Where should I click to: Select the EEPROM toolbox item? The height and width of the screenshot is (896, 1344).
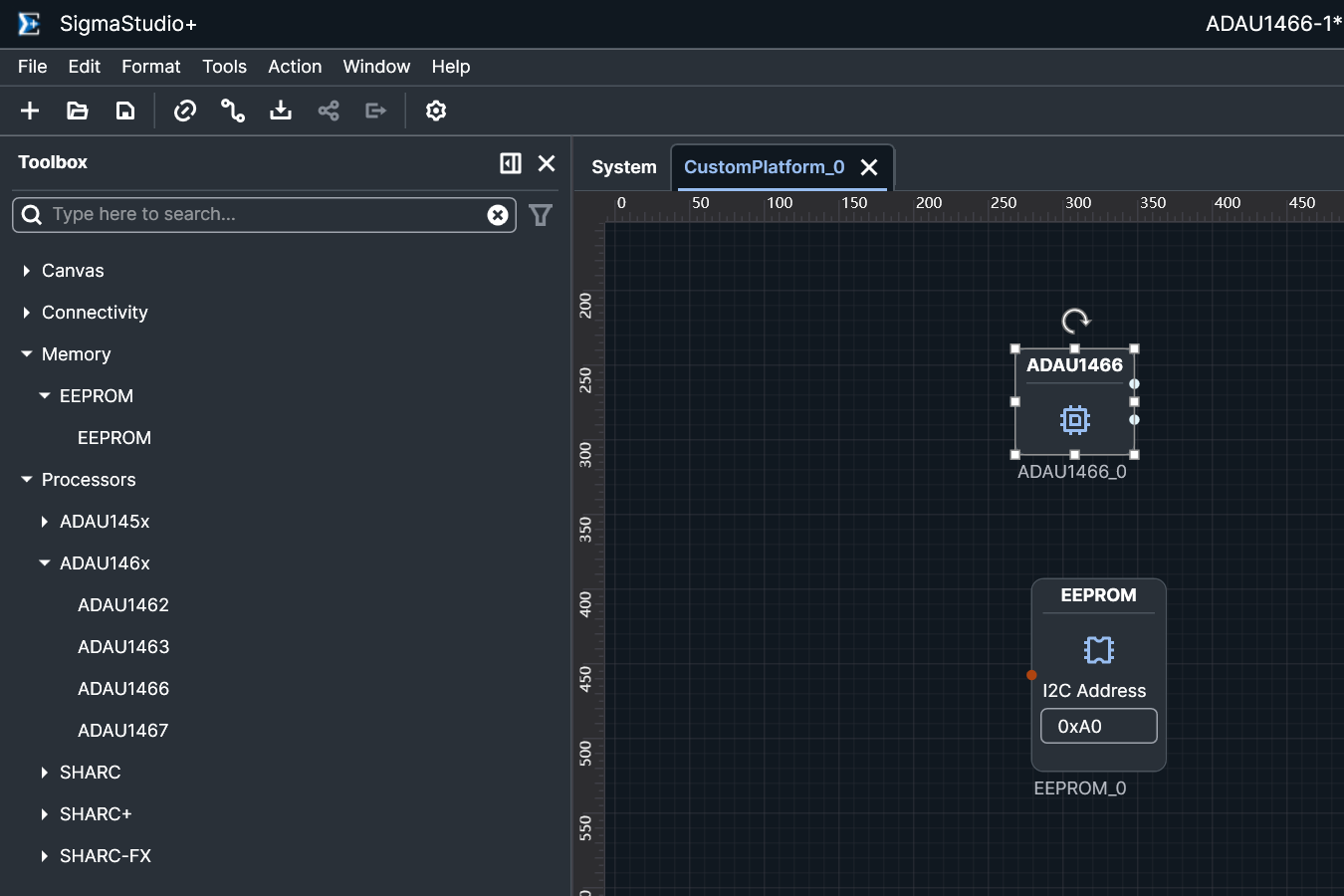(x=114, y=438)
